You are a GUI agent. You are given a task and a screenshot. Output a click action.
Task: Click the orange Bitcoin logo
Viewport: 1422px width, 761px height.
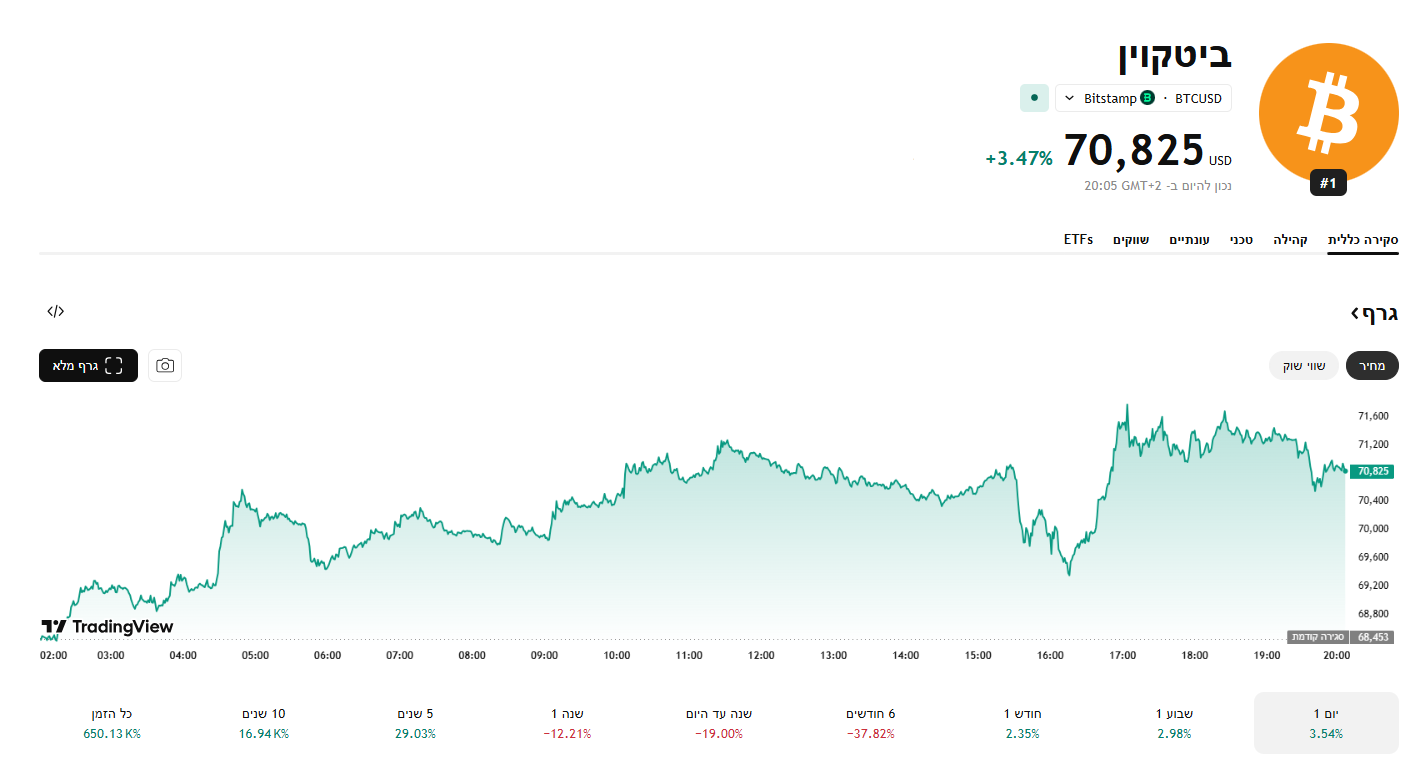coord(1327,112)
